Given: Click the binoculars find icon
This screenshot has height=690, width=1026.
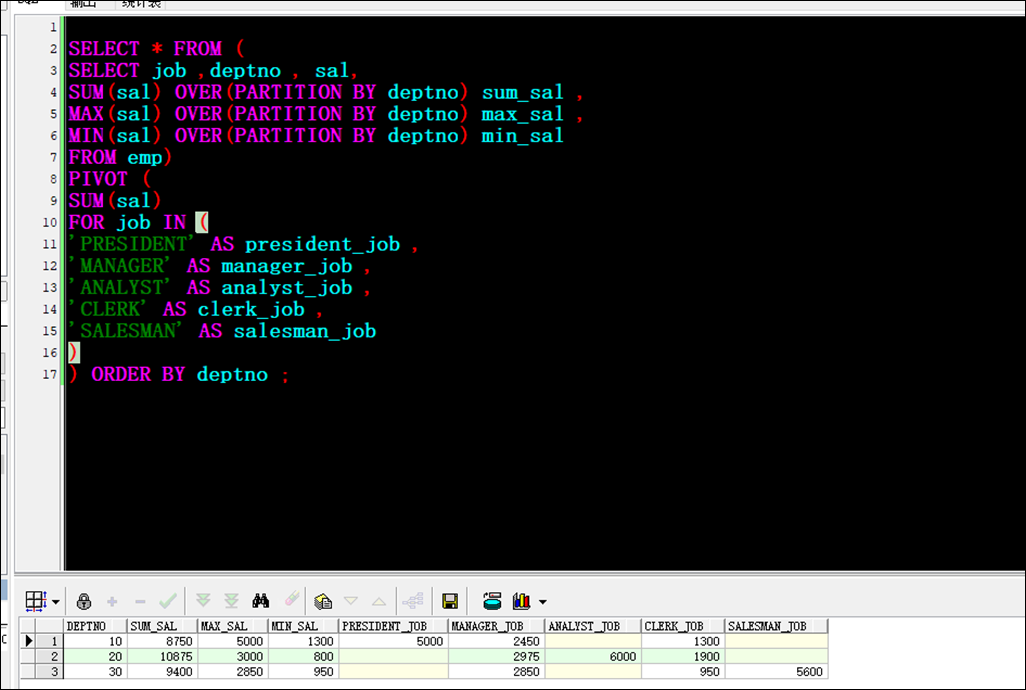Looking at the screenshot, I should (x=260, y=600).
